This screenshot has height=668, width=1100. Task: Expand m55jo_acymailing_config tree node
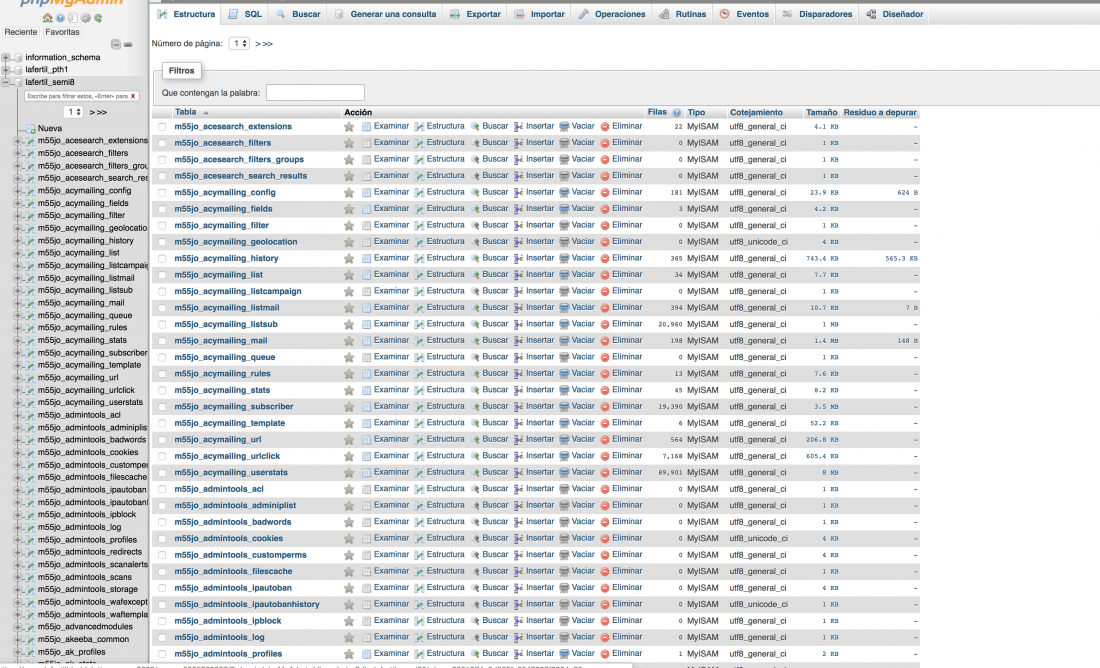(x=18, y=191)
